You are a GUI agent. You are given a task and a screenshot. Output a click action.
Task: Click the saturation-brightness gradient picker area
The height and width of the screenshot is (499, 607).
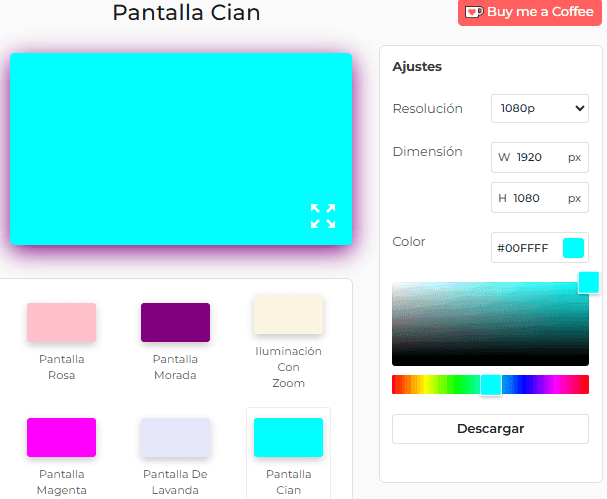pos(490,324)
